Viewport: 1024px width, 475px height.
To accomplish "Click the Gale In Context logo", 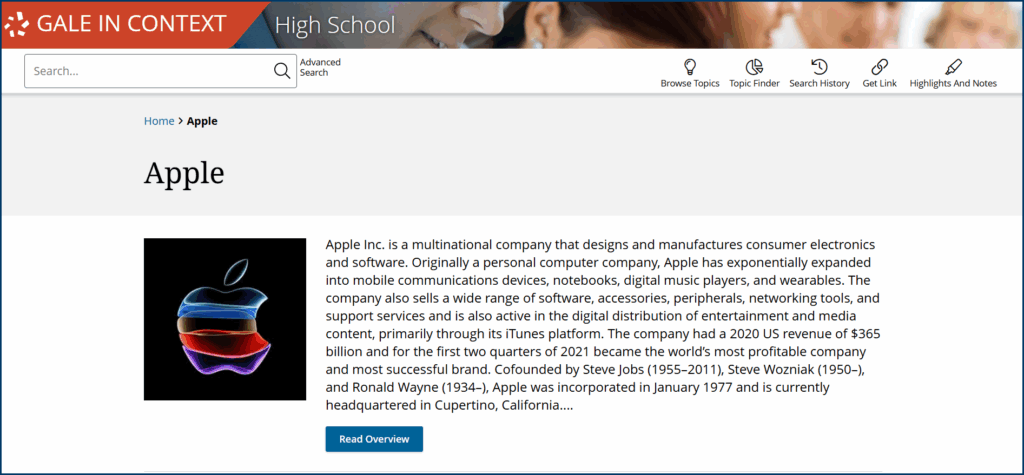I will coord(116,24).
